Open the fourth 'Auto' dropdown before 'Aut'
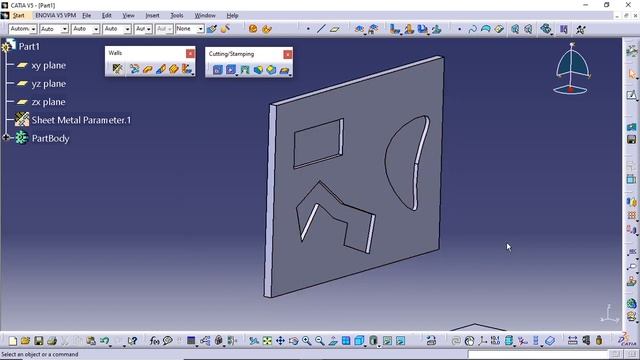This screenshot has width=640, height=360. 127,29
